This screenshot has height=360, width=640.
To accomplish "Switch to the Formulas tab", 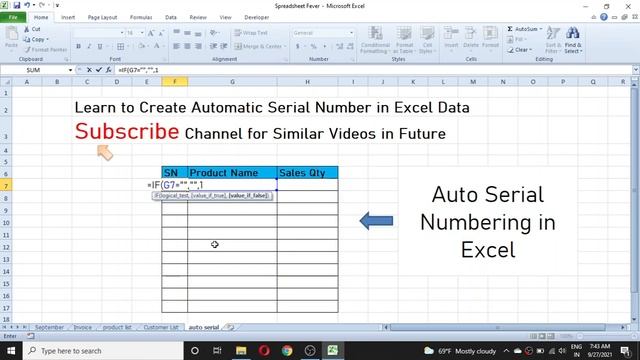I will point(141,17).
